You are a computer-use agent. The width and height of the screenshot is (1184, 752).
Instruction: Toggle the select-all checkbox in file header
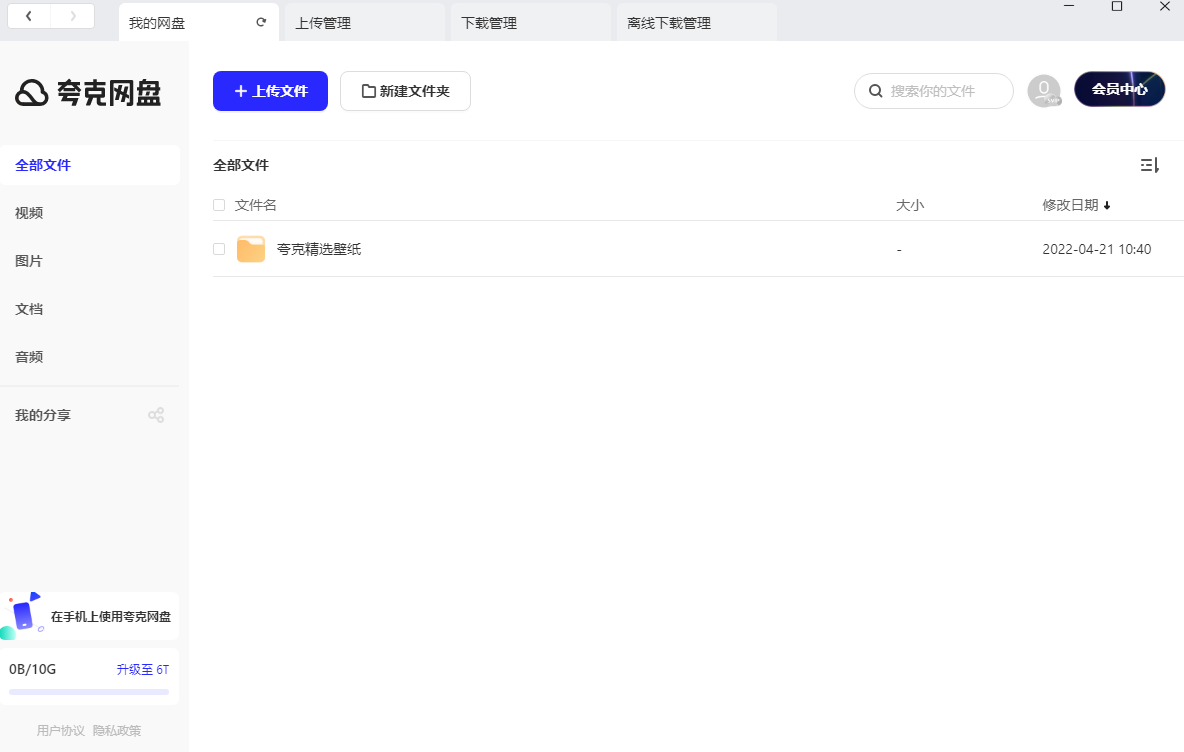[x=219, y=204]
